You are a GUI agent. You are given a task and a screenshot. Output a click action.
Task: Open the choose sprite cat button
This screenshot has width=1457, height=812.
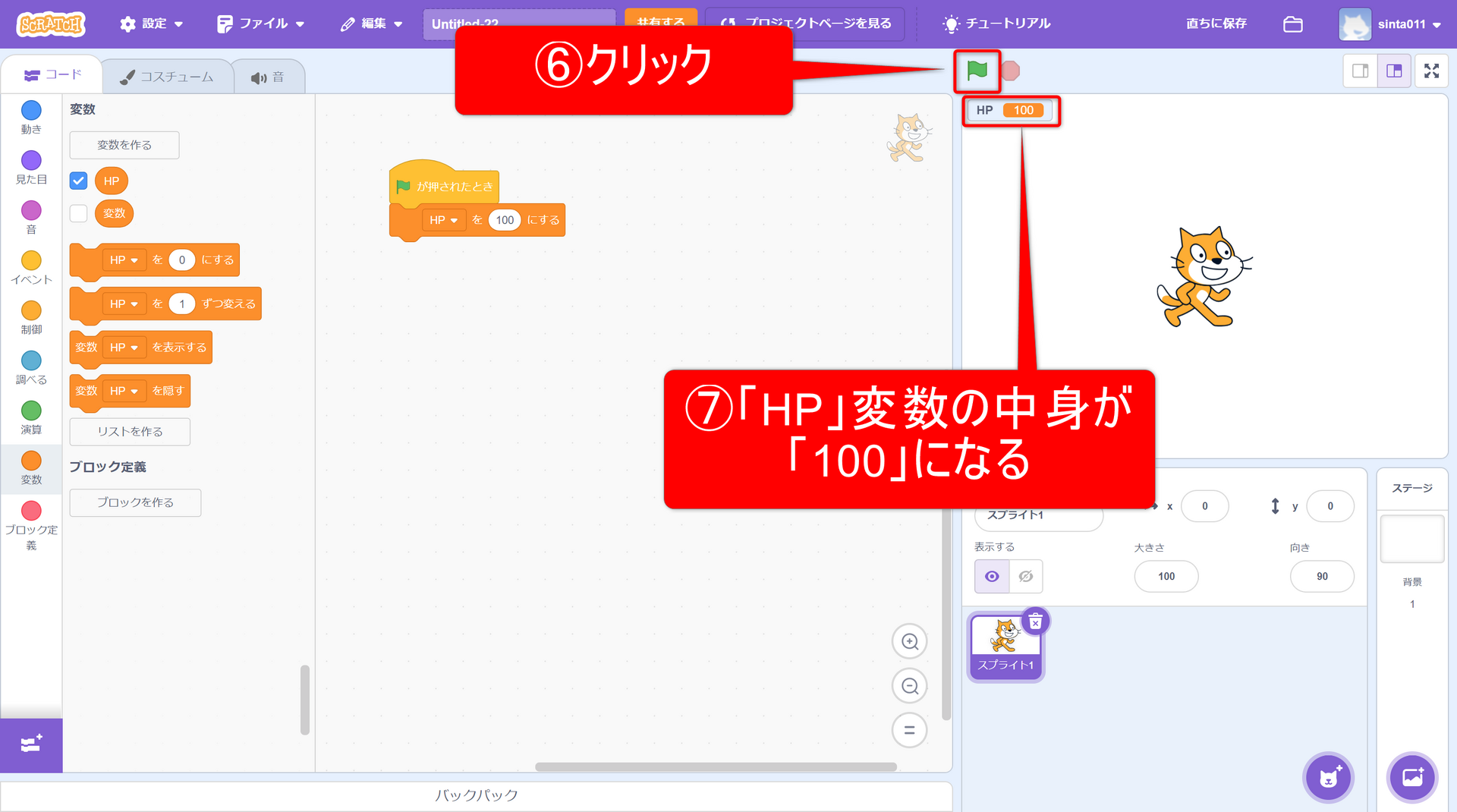1328,778
